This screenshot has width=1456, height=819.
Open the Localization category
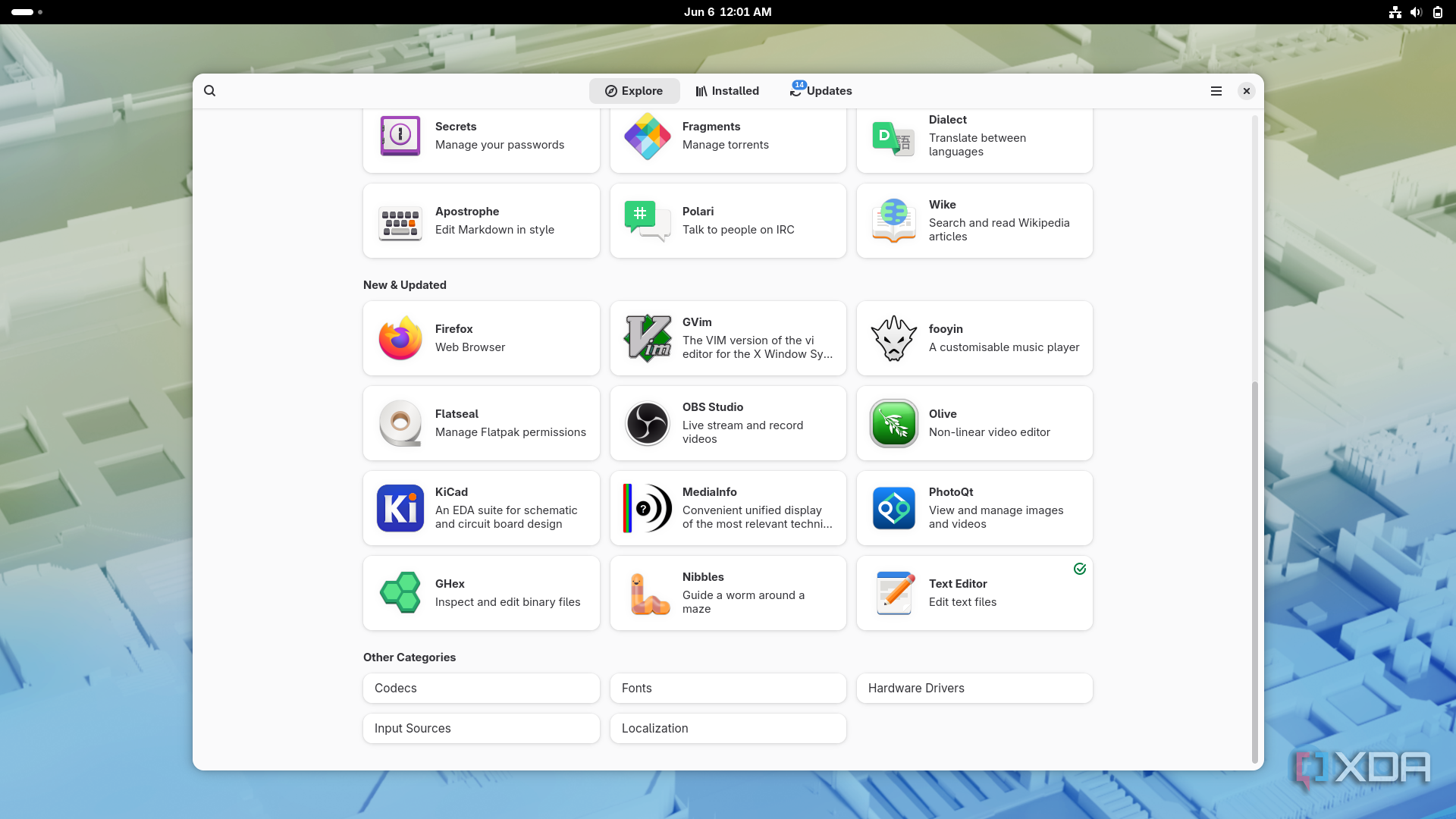click(x=728, y=728)
